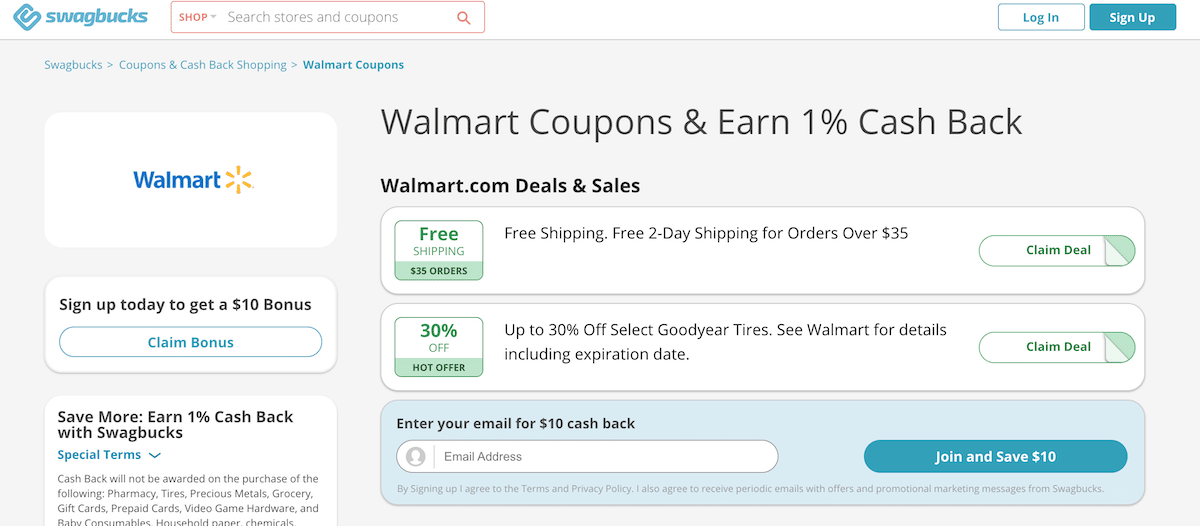Viewport: 1200px width, 526px height.
Task: Click the Free Shipping $35 Orders badge
Action: click(x=439, y=250)
